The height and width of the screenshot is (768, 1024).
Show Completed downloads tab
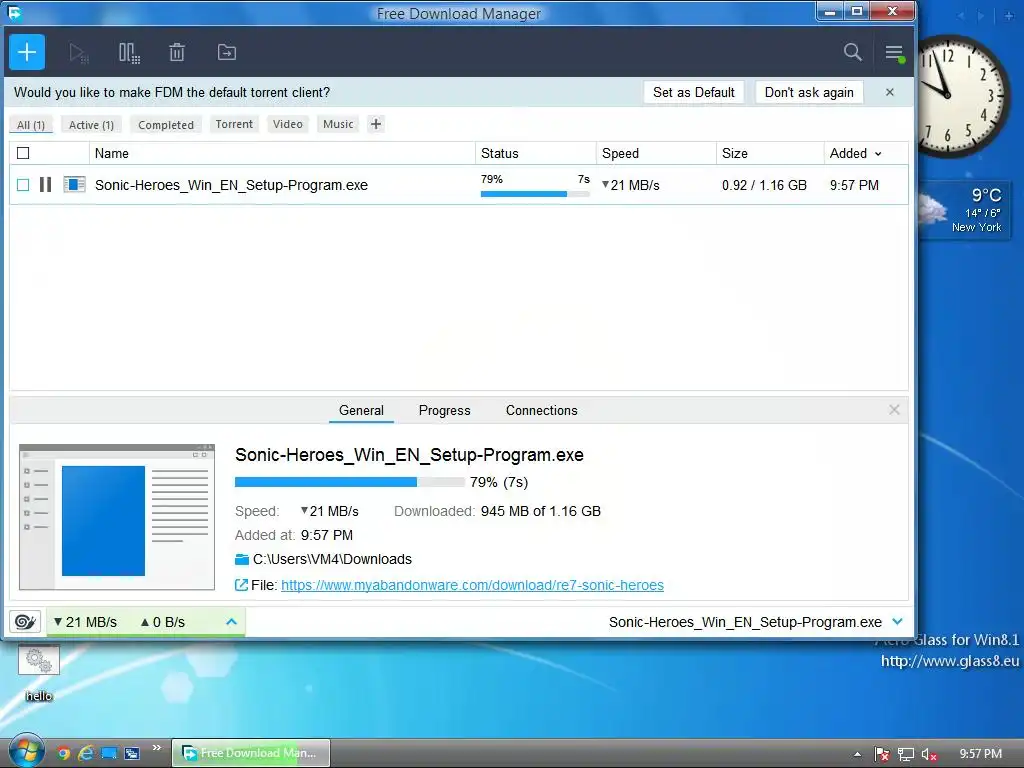(166, 125)
